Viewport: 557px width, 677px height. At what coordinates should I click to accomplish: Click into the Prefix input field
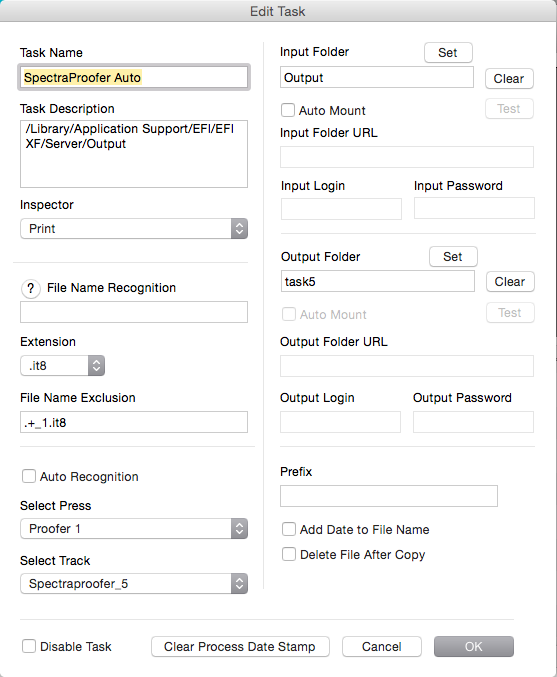point(389,496)
